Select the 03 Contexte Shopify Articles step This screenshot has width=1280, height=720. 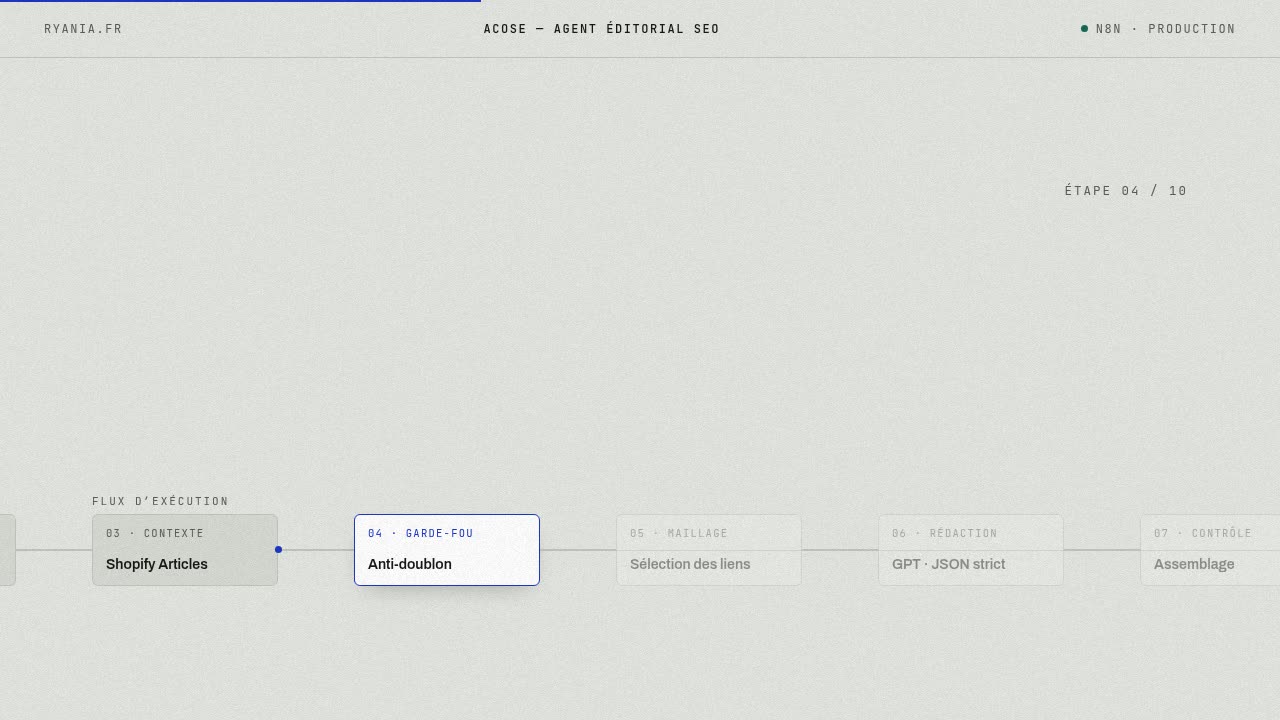185,550
